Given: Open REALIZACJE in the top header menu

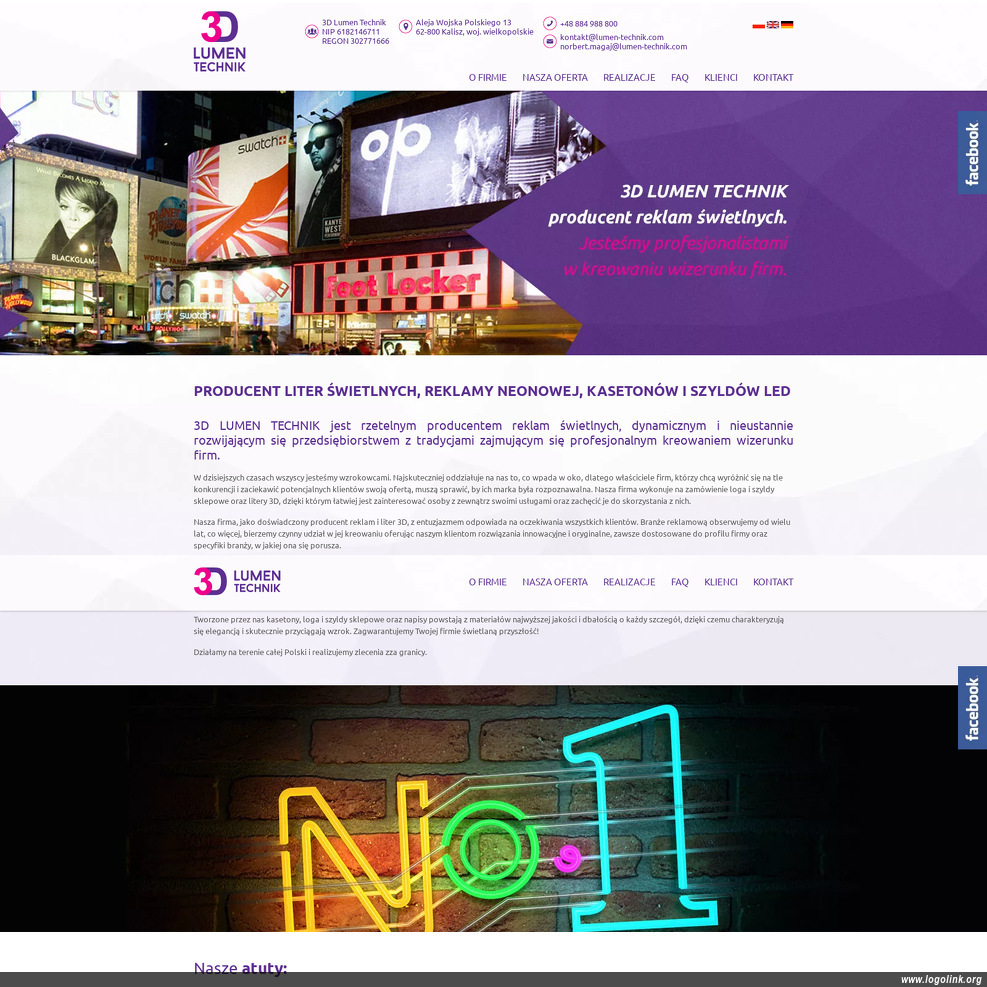Looking at the screenshot, I should point(629,77).
